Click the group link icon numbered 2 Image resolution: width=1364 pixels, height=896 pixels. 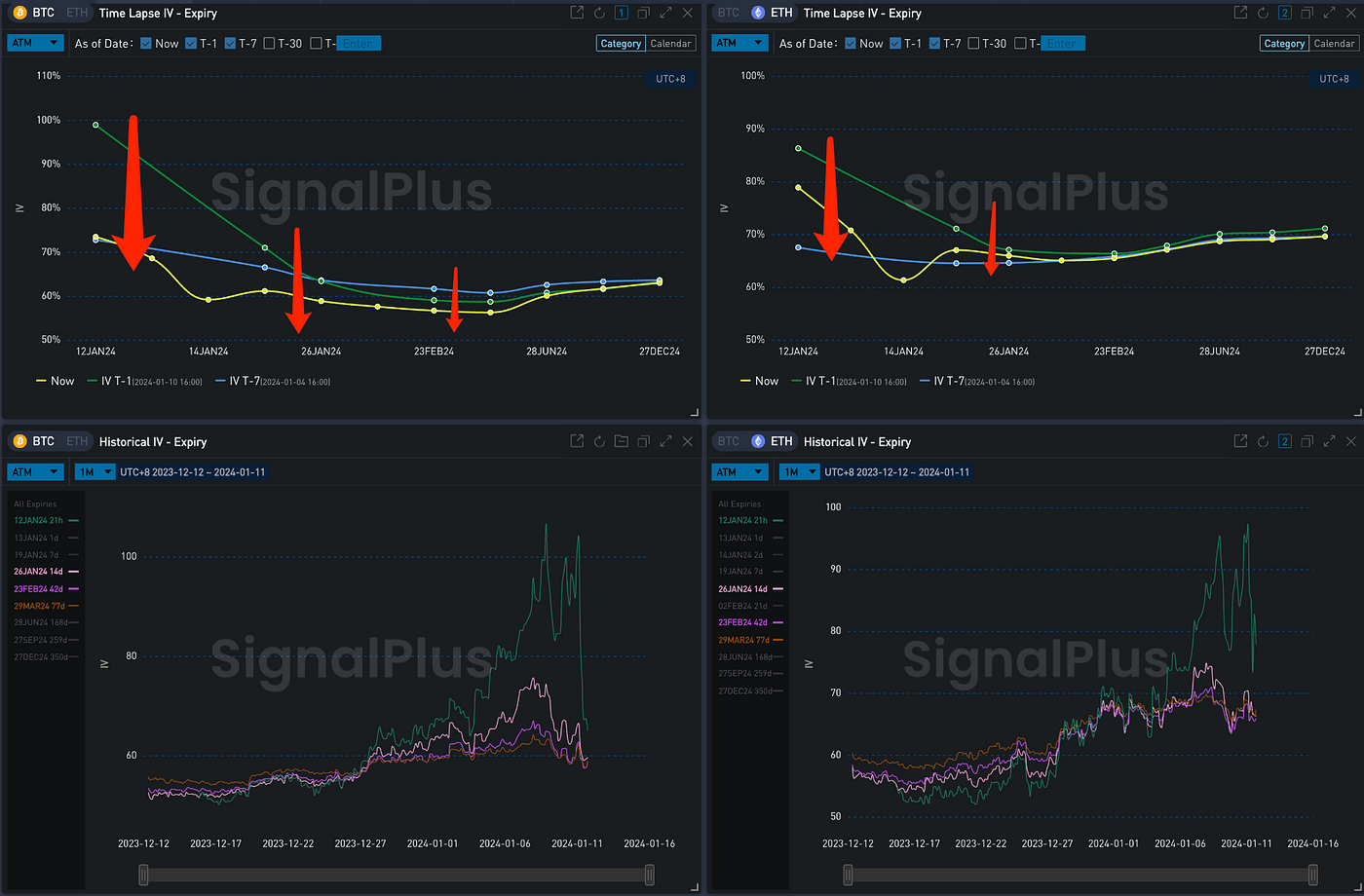[1284, 13]
